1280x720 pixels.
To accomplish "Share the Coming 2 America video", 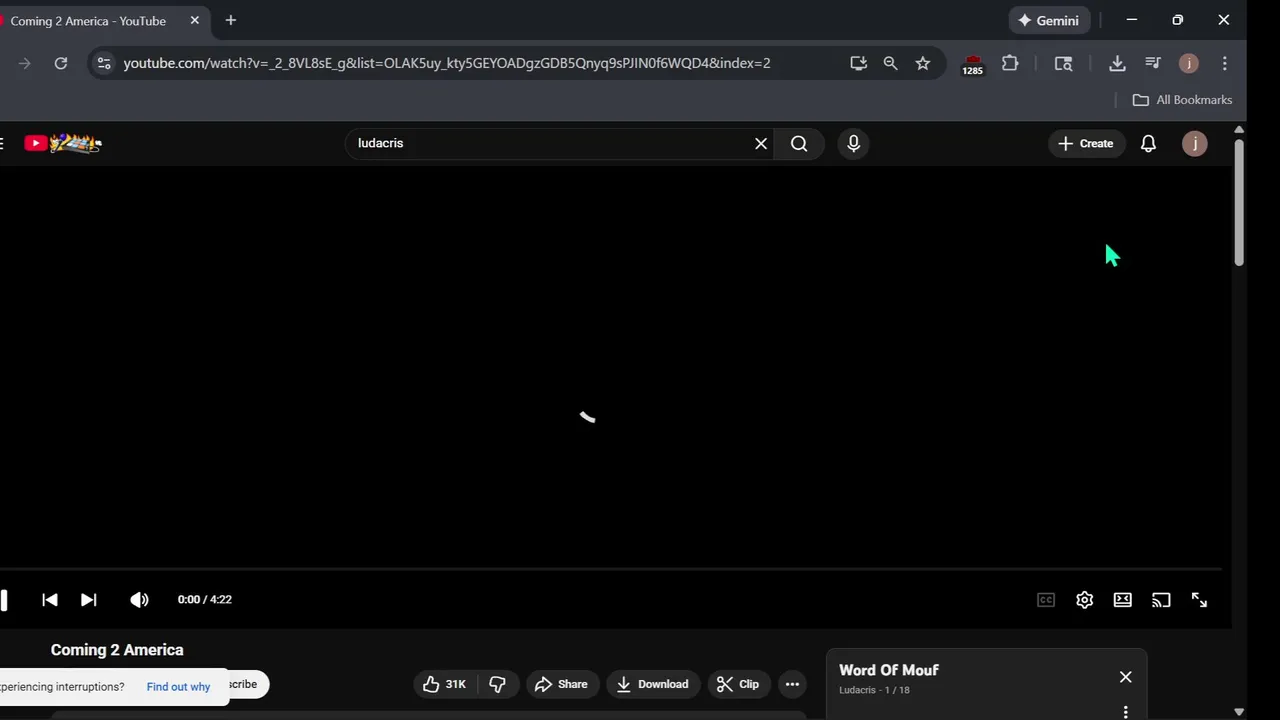I will 561,684.
